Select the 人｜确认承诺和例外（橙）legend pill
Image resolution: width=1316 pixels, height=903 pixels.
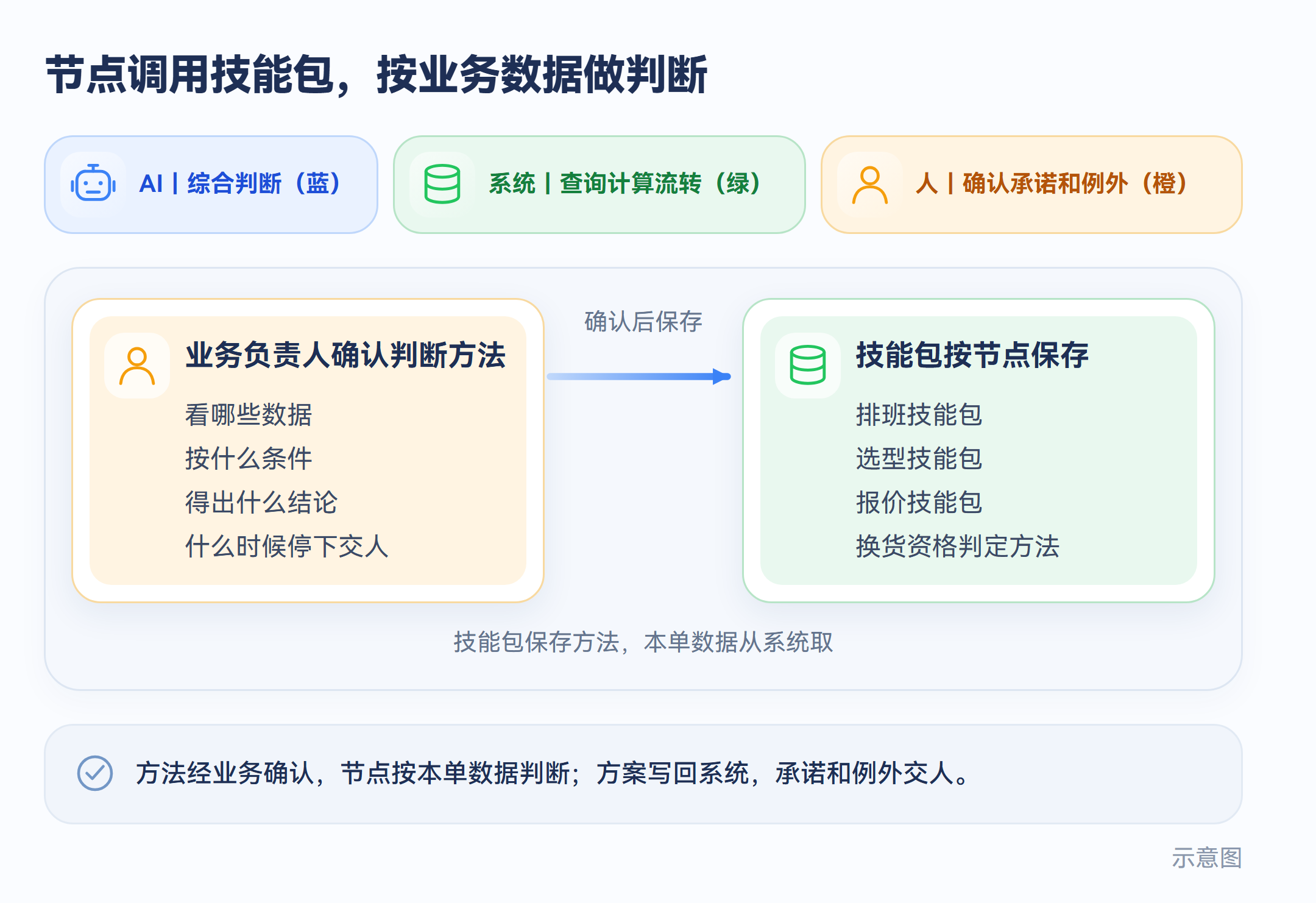(x=1031, y=185)
